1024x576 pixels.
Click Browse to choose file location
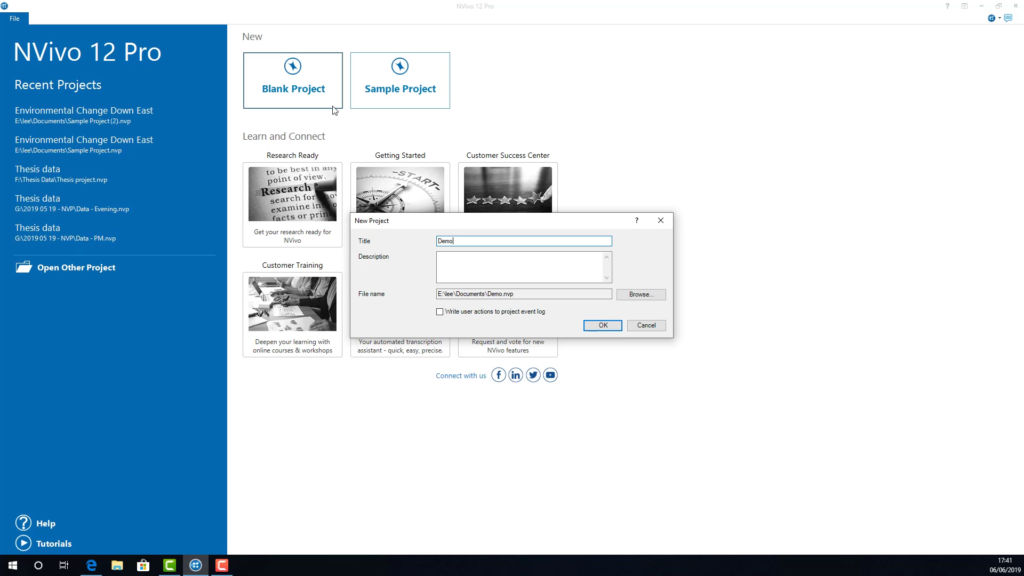(641, 295)
